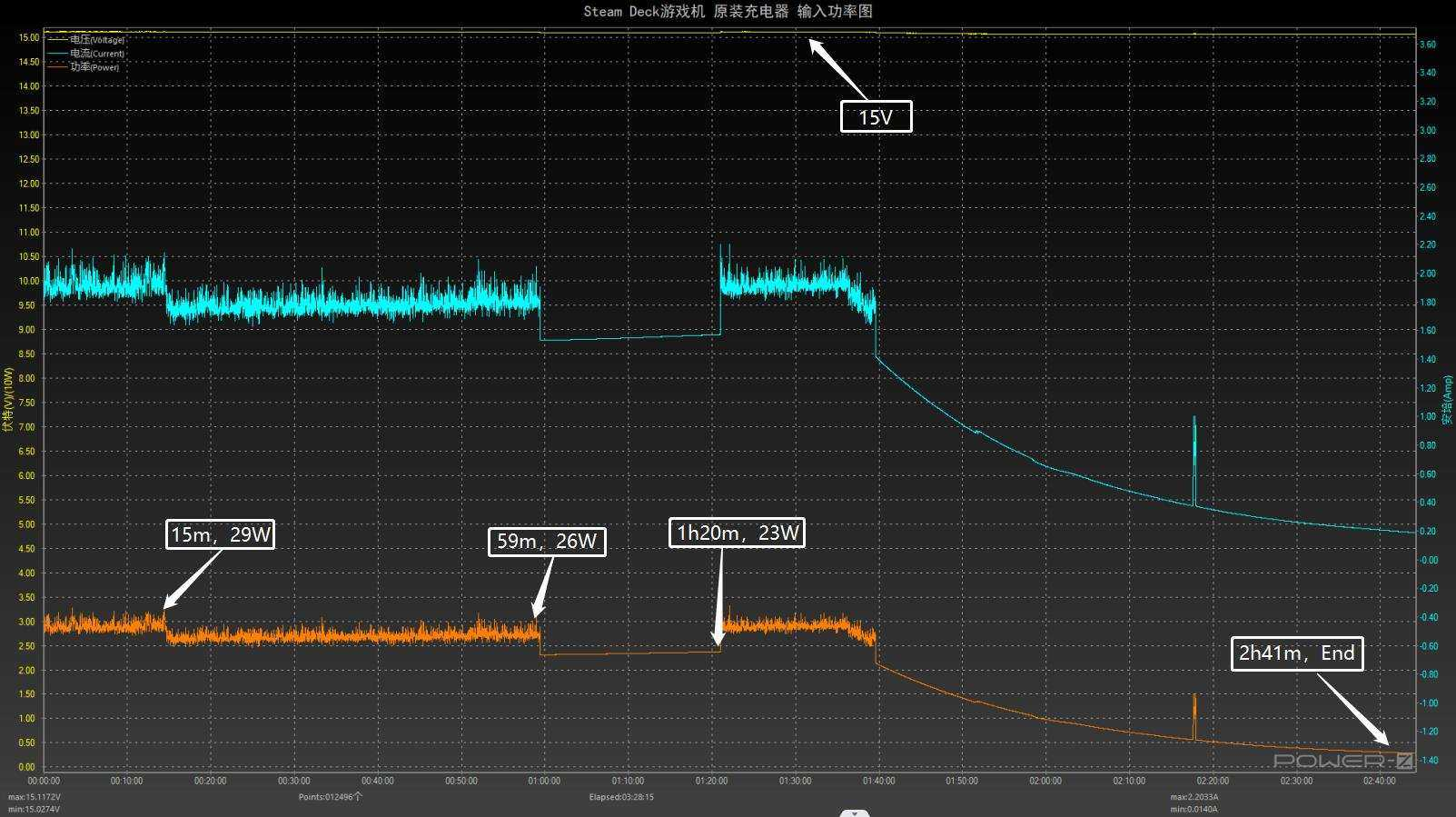Toggle the 电流(Current) legend entry
This screenshot has width=1456, height=817.
[86, 54]
